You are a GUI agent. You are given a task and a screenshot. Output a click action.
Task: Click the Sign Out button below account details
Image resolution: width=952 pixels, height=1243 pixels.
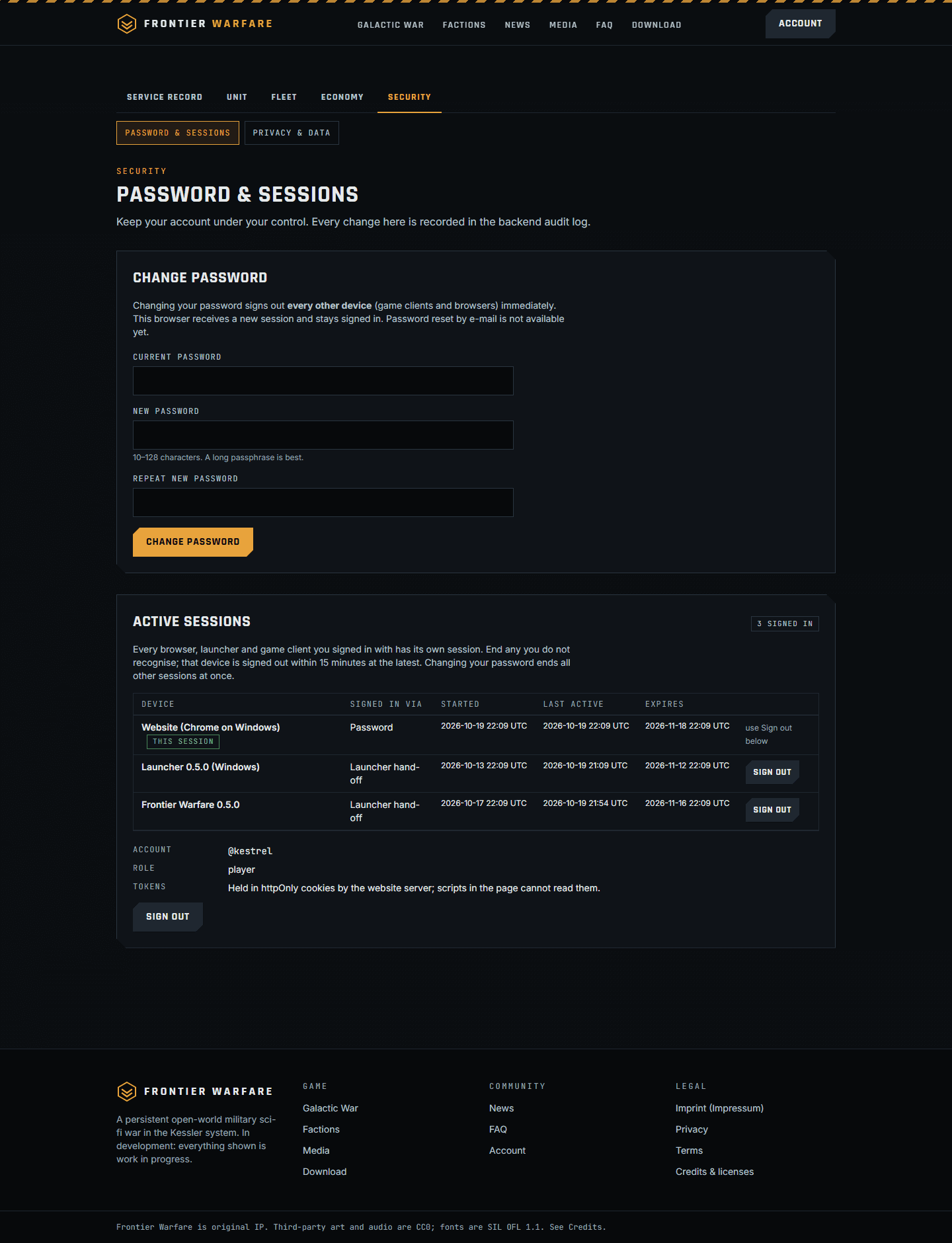tap(168, 917)
